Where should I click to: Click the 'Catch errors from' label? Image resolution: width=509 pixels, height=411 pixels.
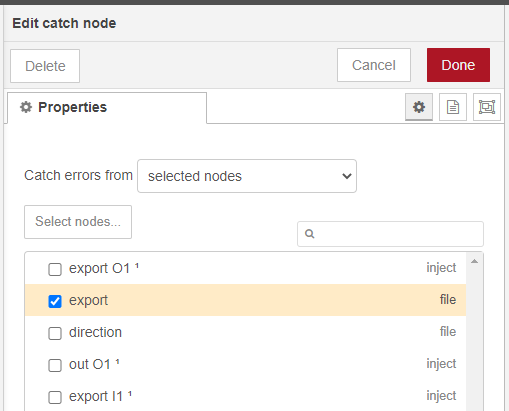pos(78,175)
